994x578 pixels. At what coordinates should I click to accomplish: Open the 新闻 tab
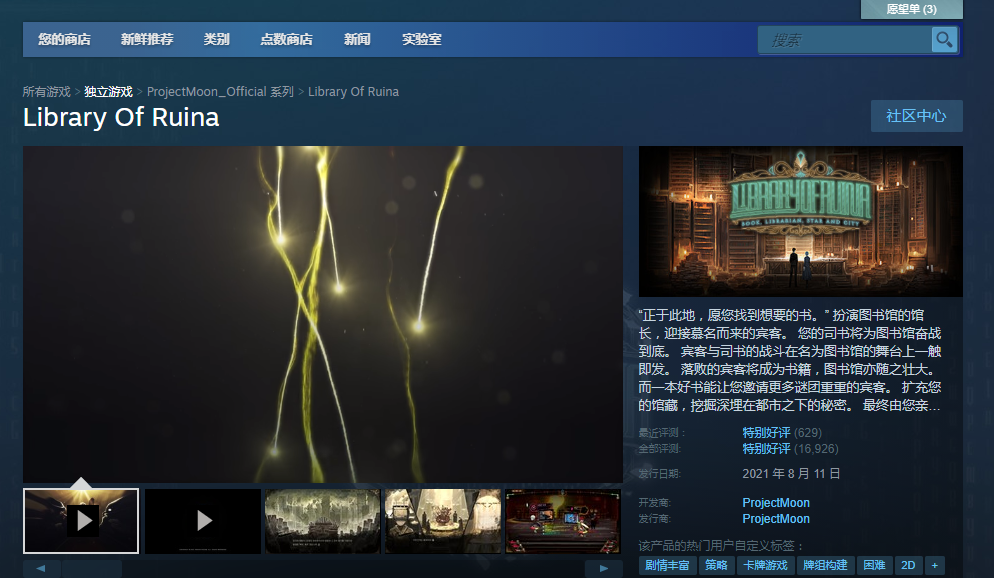357,39
